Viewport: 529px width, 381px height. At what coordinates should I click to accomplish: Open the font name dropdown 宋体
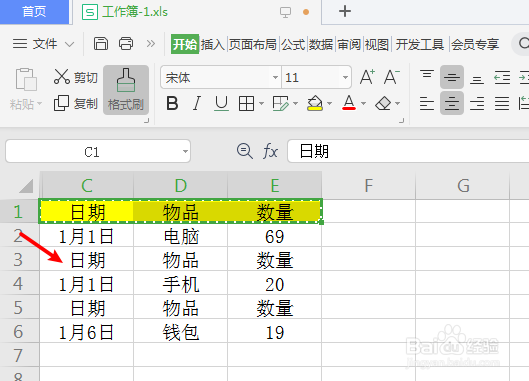[x=276, y=78]
